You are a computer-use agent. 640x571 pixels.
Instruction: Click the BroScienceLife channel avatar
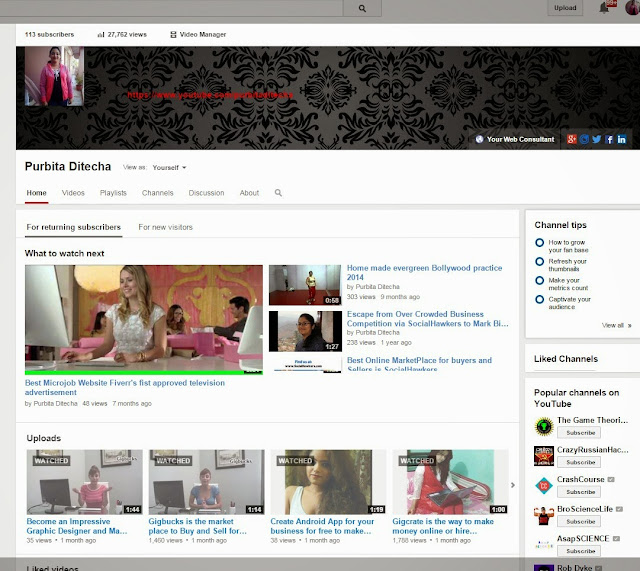tap(544, 515)
